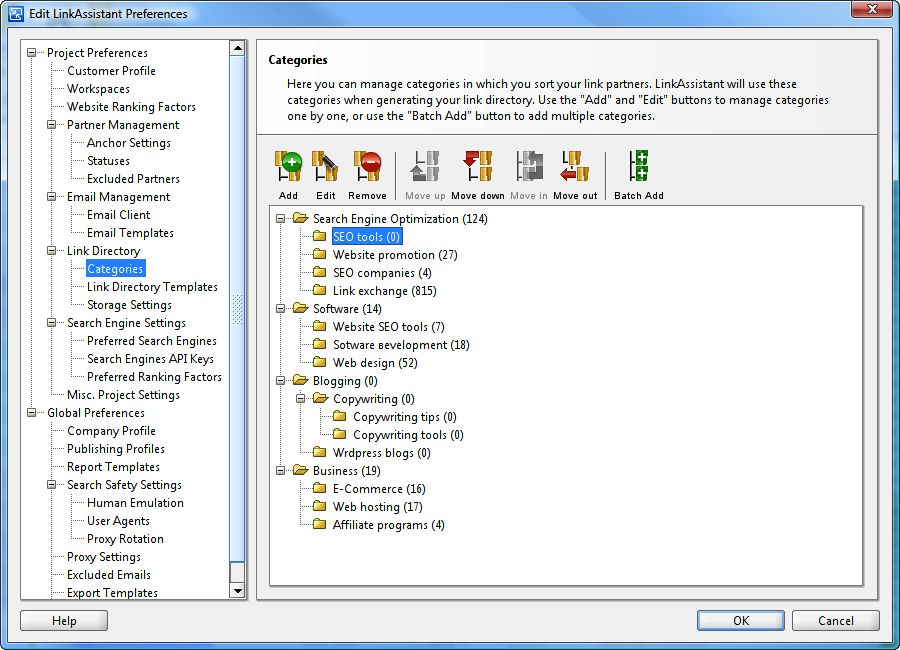Collapse the Search Engine Optimization category

click(x=280, y=218)
